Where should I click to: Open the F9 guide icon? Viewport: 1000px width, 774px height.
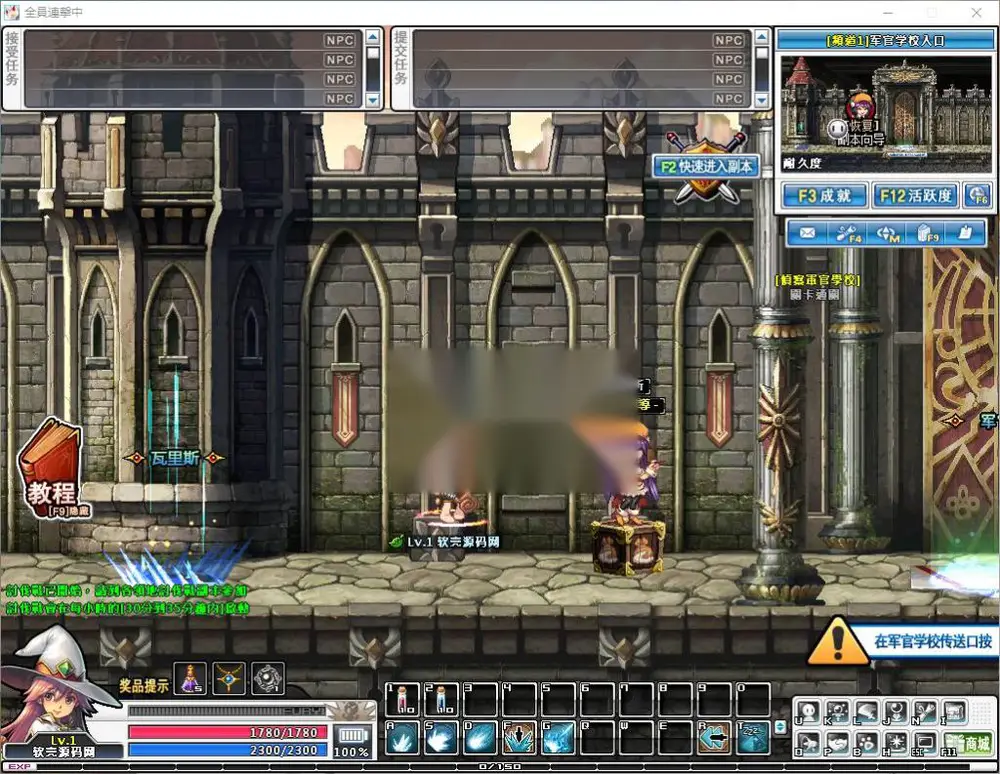927,233
